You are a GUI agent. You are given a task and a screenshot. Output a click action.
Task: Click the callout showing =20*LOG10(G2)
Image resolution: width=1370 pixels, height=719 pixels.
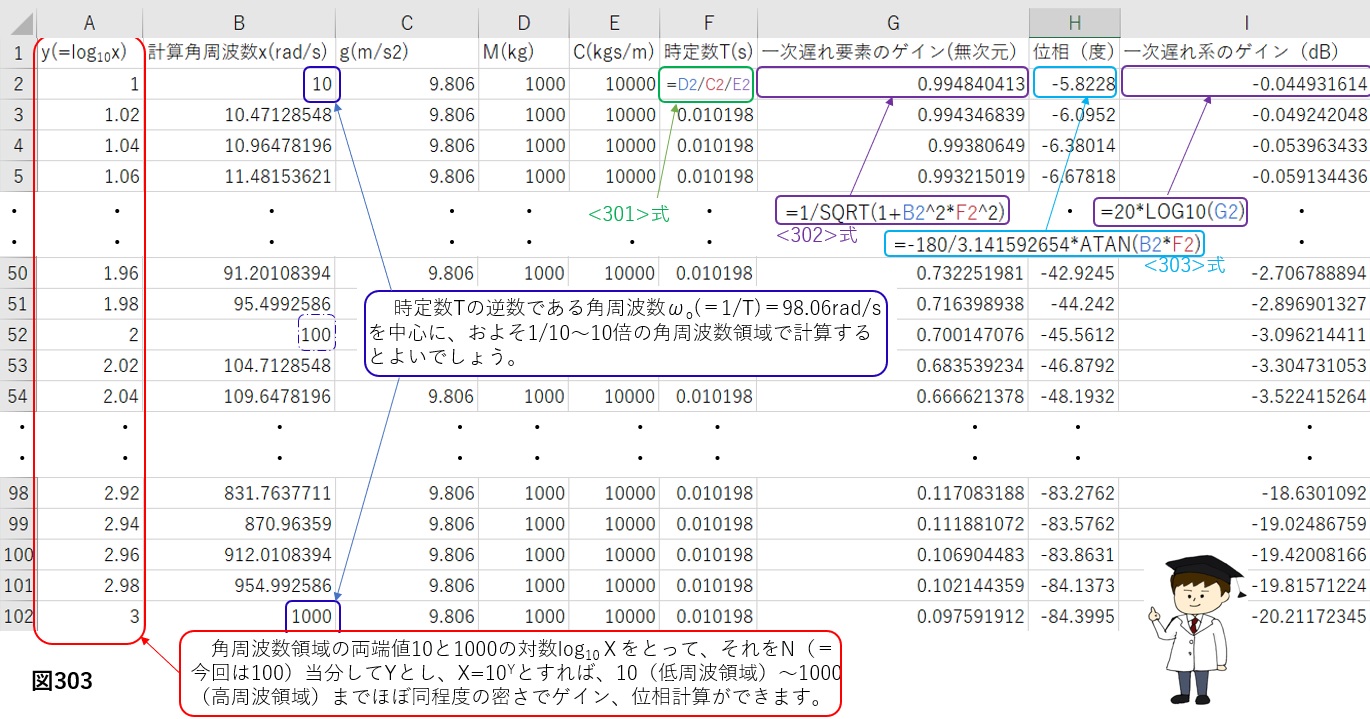coord(1170,212)
